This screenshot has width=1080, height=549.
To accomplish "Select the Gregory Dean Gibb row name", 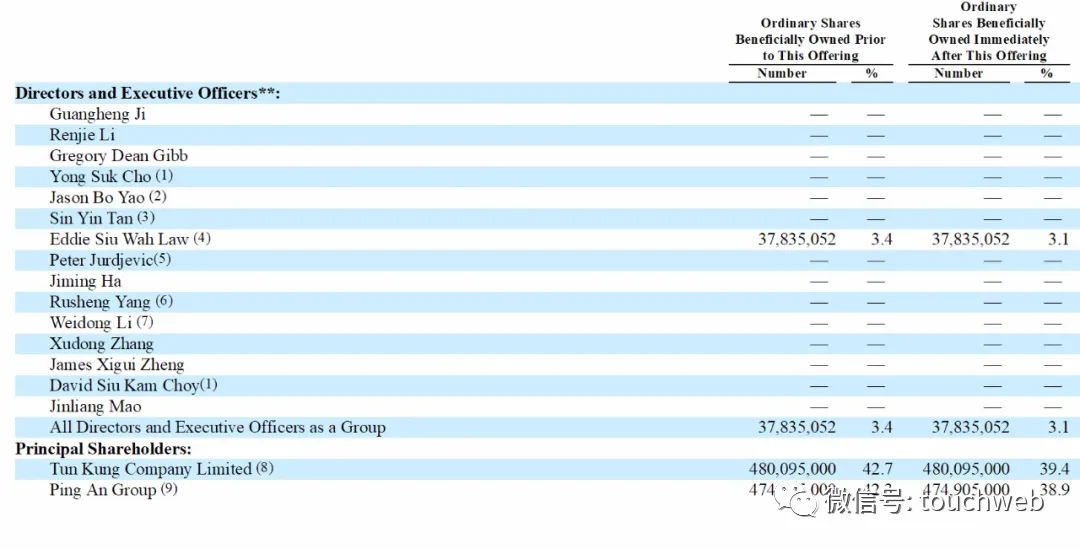I will click(x=118, y=156).
